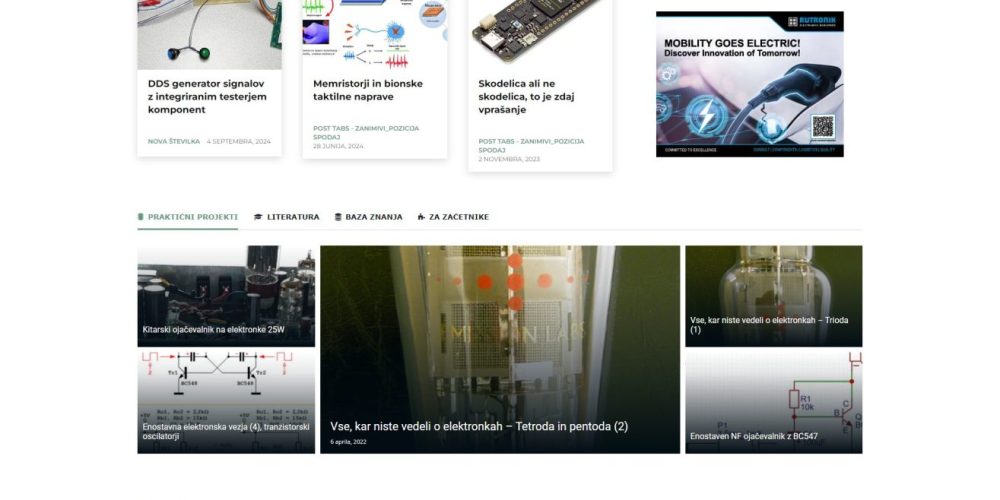Open the Baza znanja tab label
The image size is (1000, 500).
pos(374,217)
